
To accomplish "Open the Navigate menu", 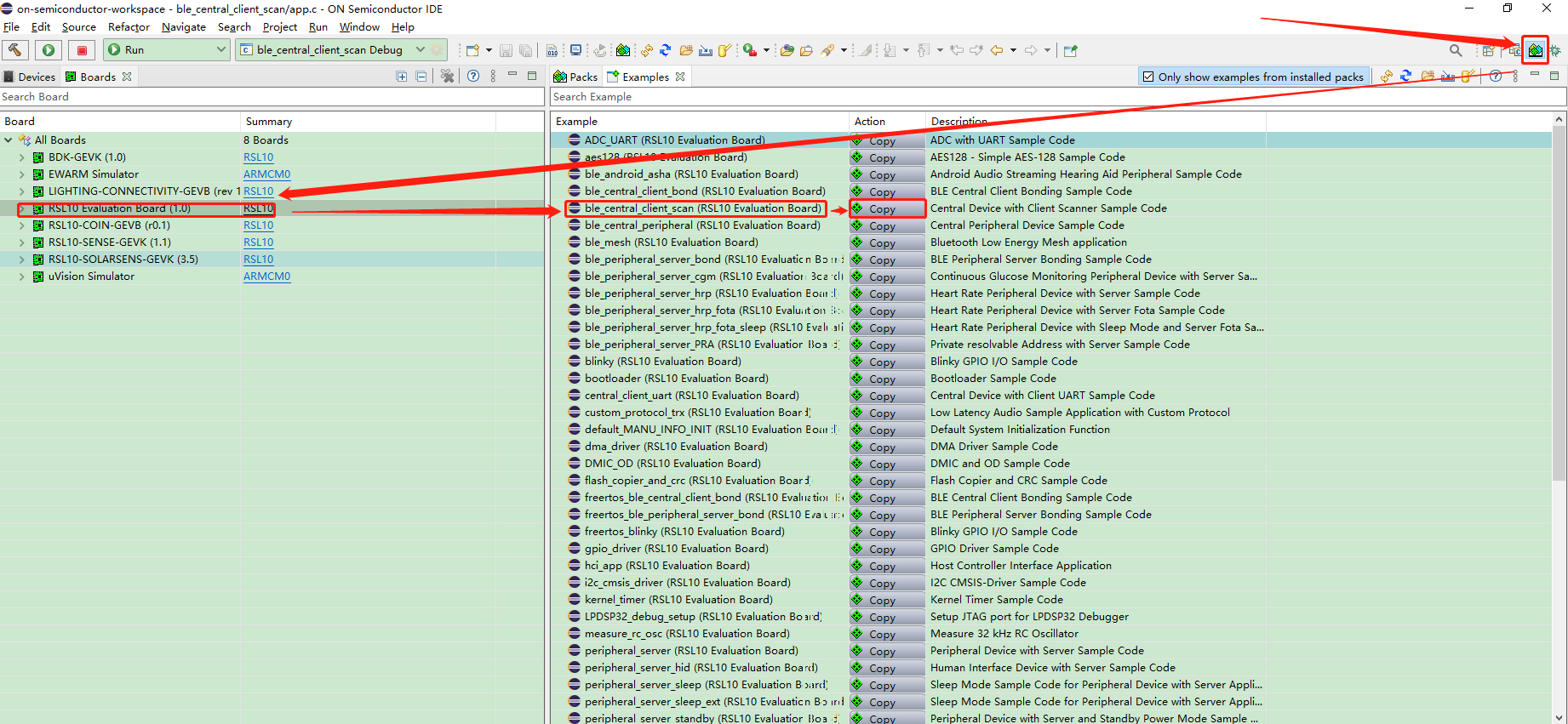I will click(x=184, y=27).
